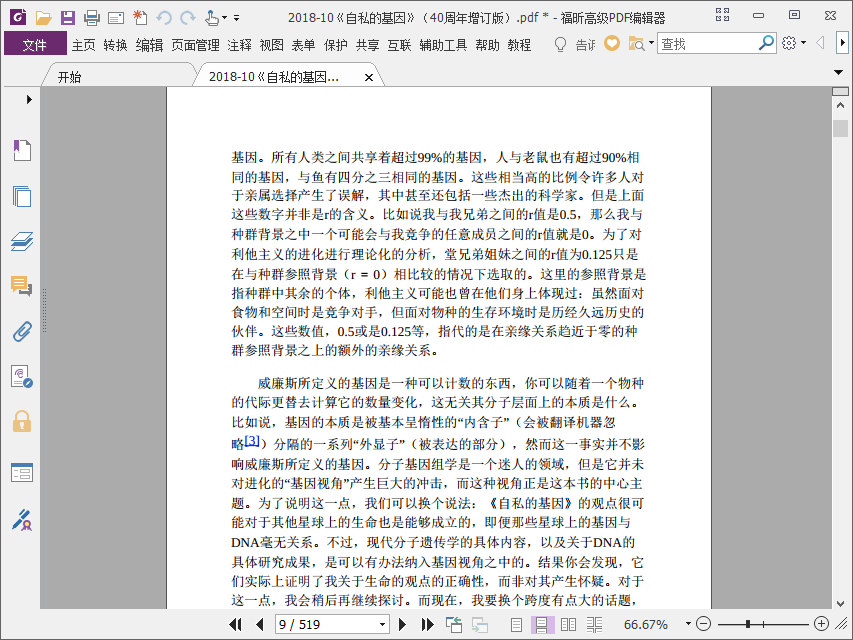Open the Security lock panel
853x640 pixels.
[x=22, y=422]
